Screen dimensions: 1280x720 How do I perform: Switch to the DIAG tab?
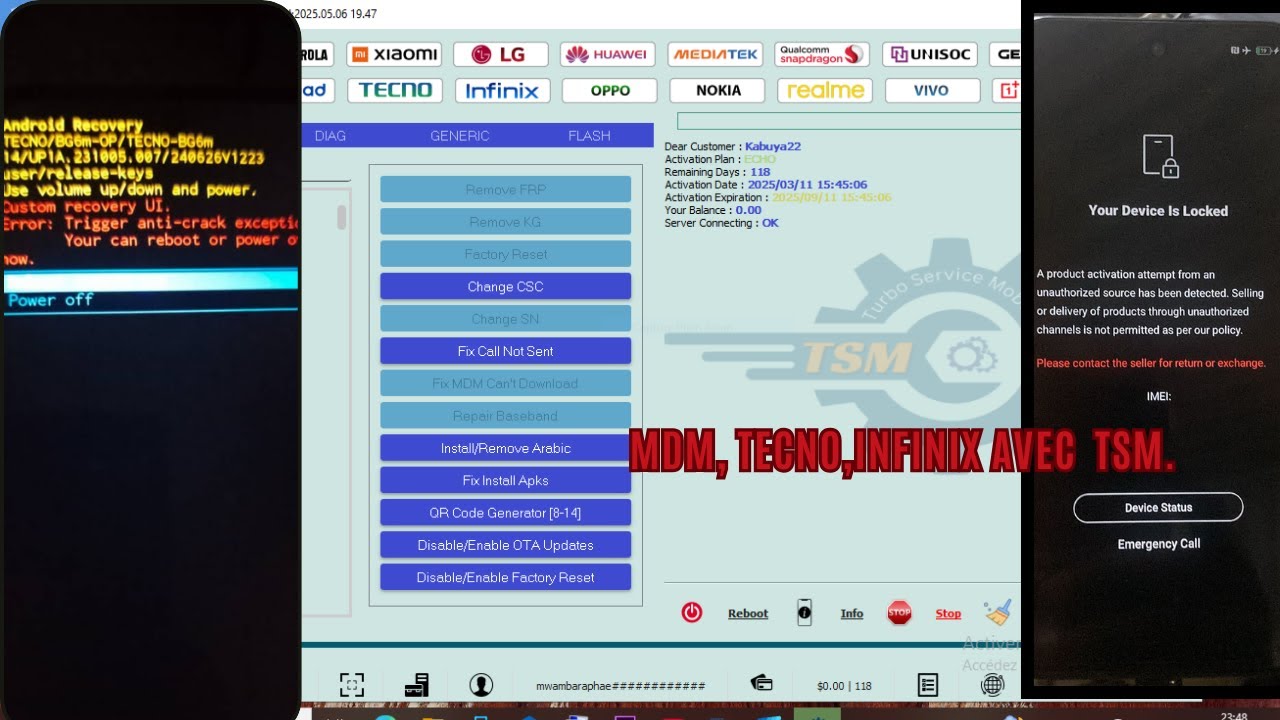[x=330, y=136]
